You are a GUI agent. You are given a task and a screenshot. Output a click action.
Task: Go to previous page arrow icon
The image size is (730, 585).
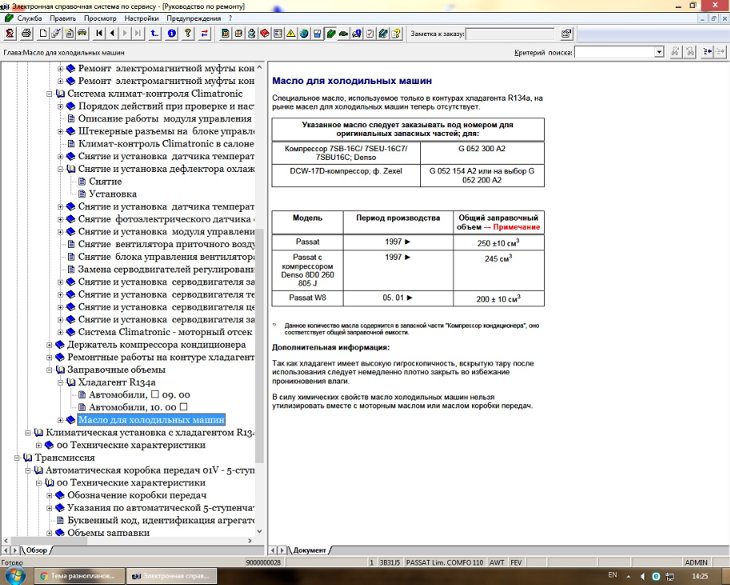point(112,34)
